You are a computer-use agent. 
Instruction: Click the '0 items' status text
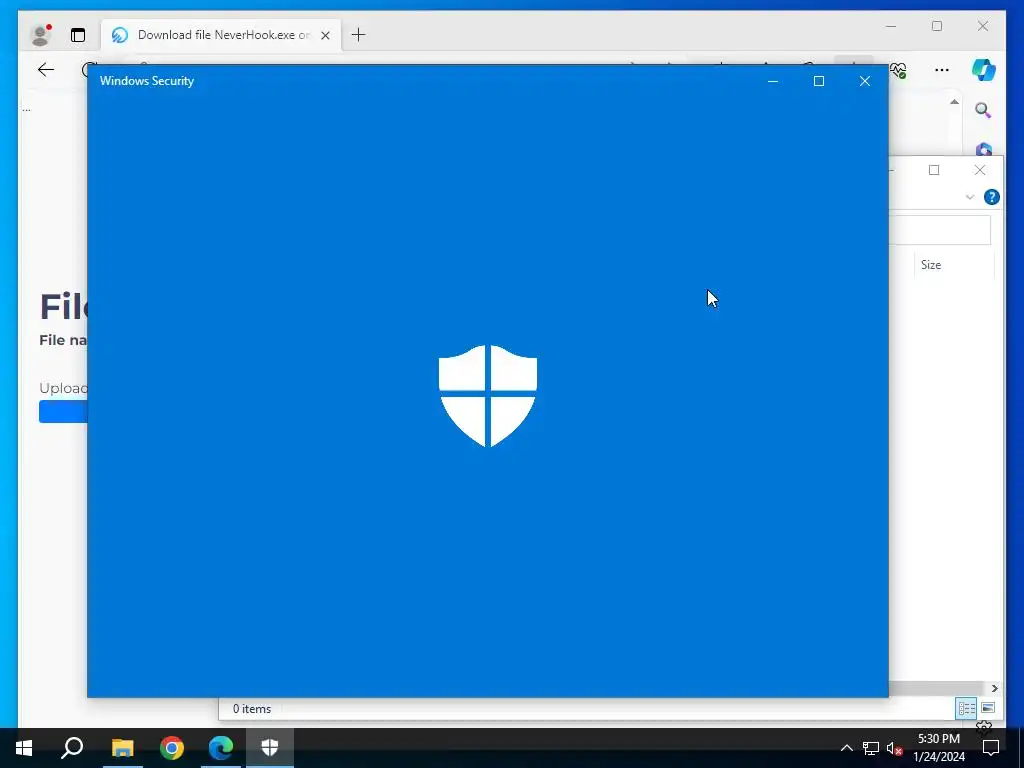pyautogui.click(x=251, y=709)
